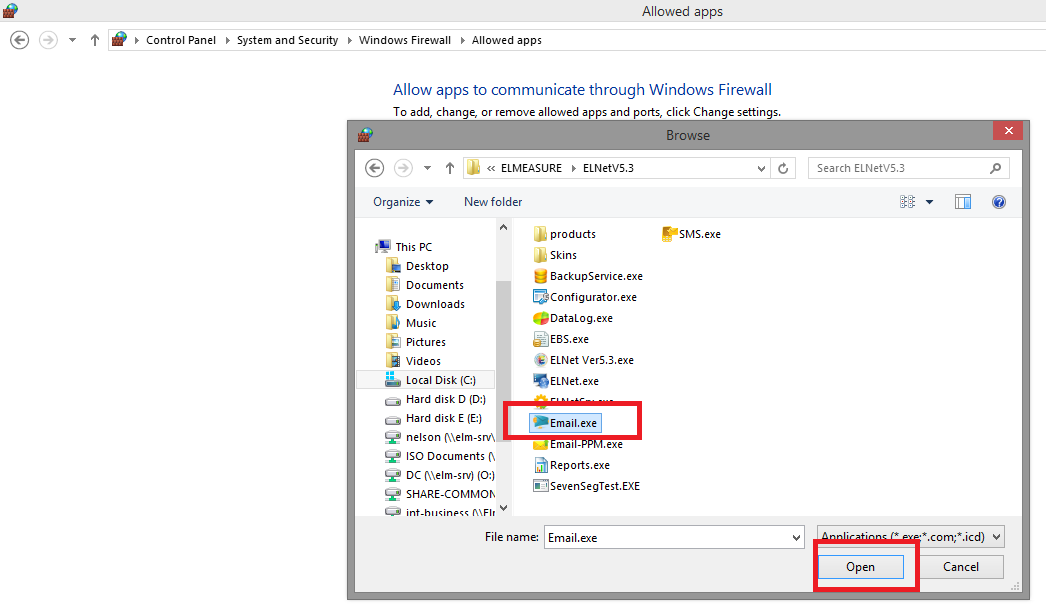Open the view options dropdown arrow
The image size is (1046, 616).
tap(929, 202)
